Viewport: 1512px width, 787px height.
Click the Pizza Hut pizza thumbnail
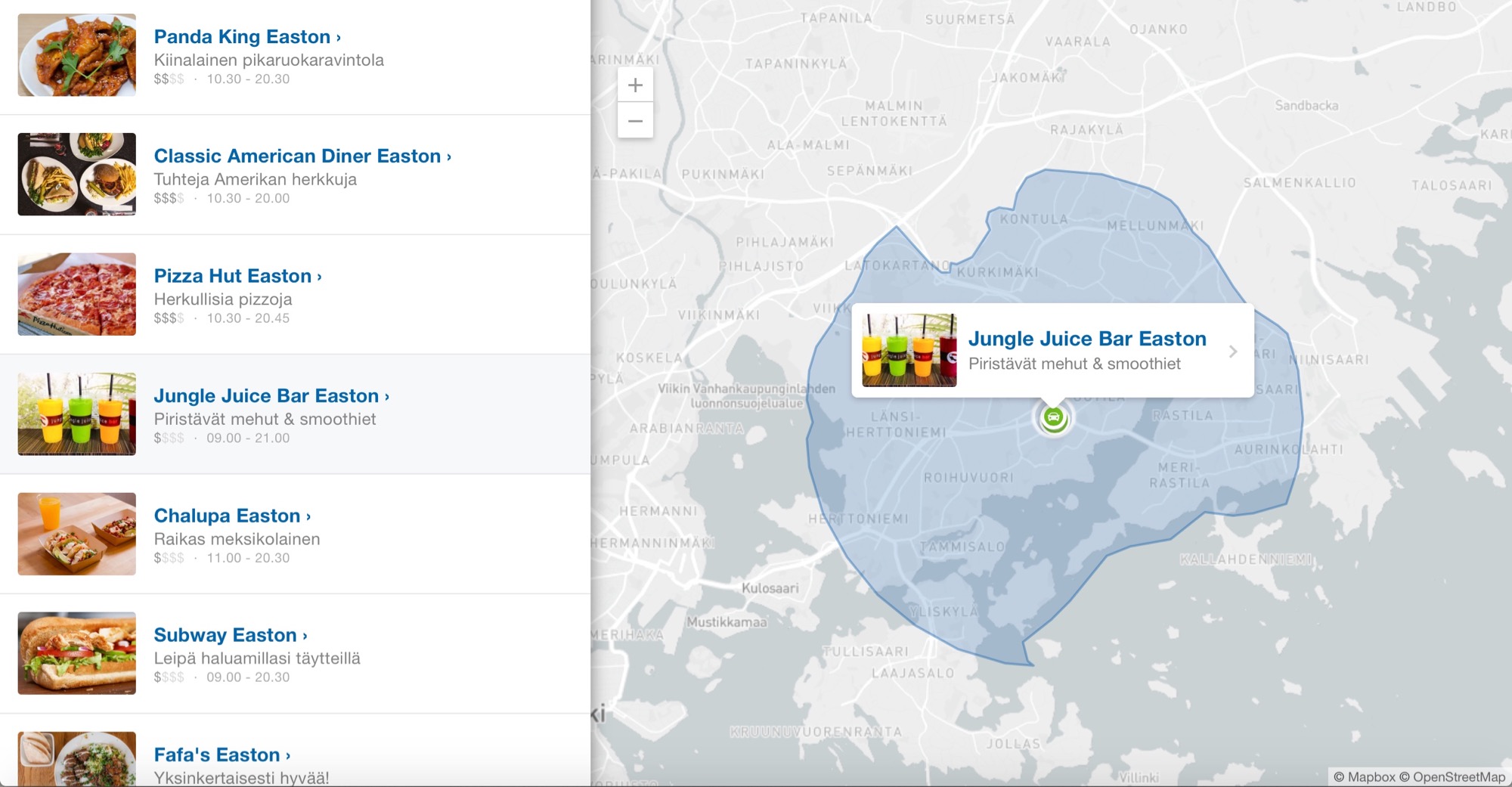[x=77, y=294]
